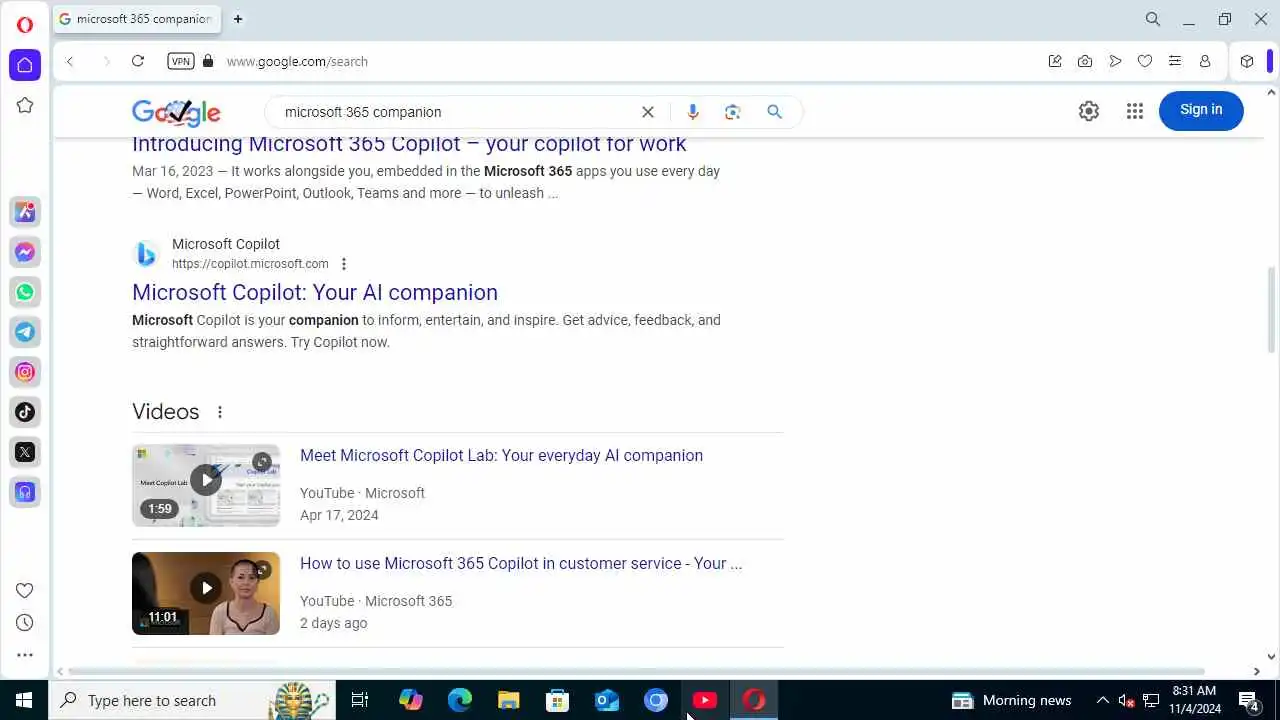Open three-dot menu next to Videos heading
The image size is (1280, 720).
pyautogui.click(x=220, y=412)
